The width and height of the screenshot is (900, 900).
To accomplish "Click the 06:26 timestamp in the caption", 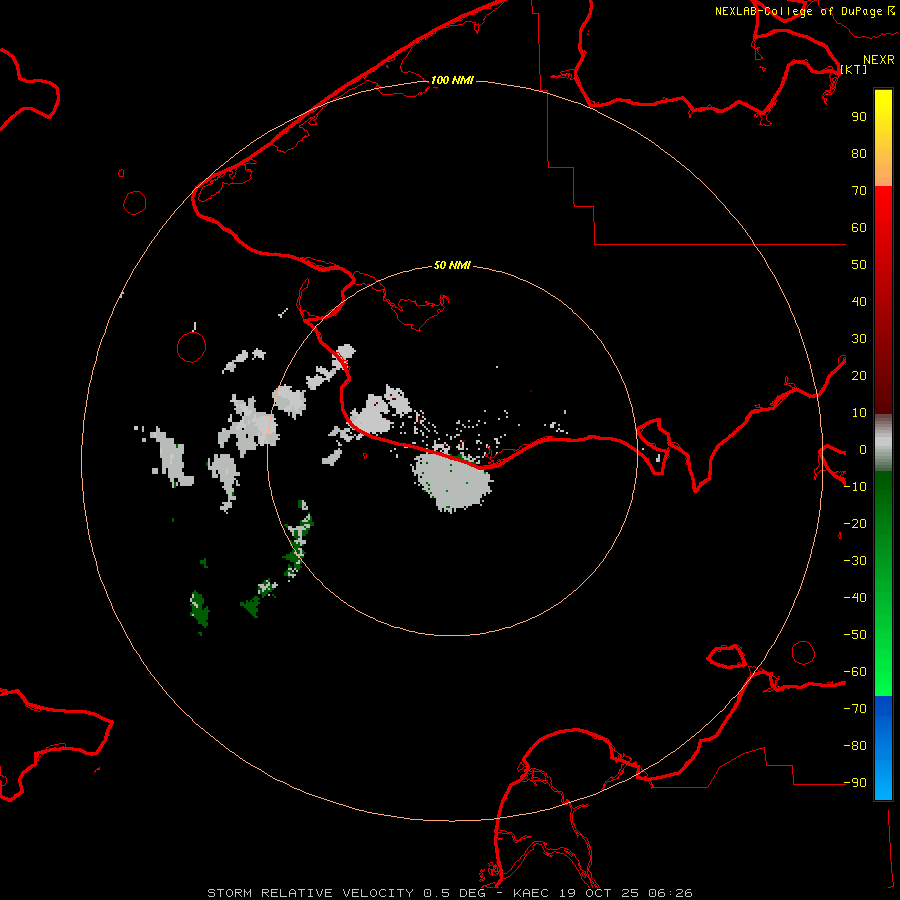I will coord(670,893).
